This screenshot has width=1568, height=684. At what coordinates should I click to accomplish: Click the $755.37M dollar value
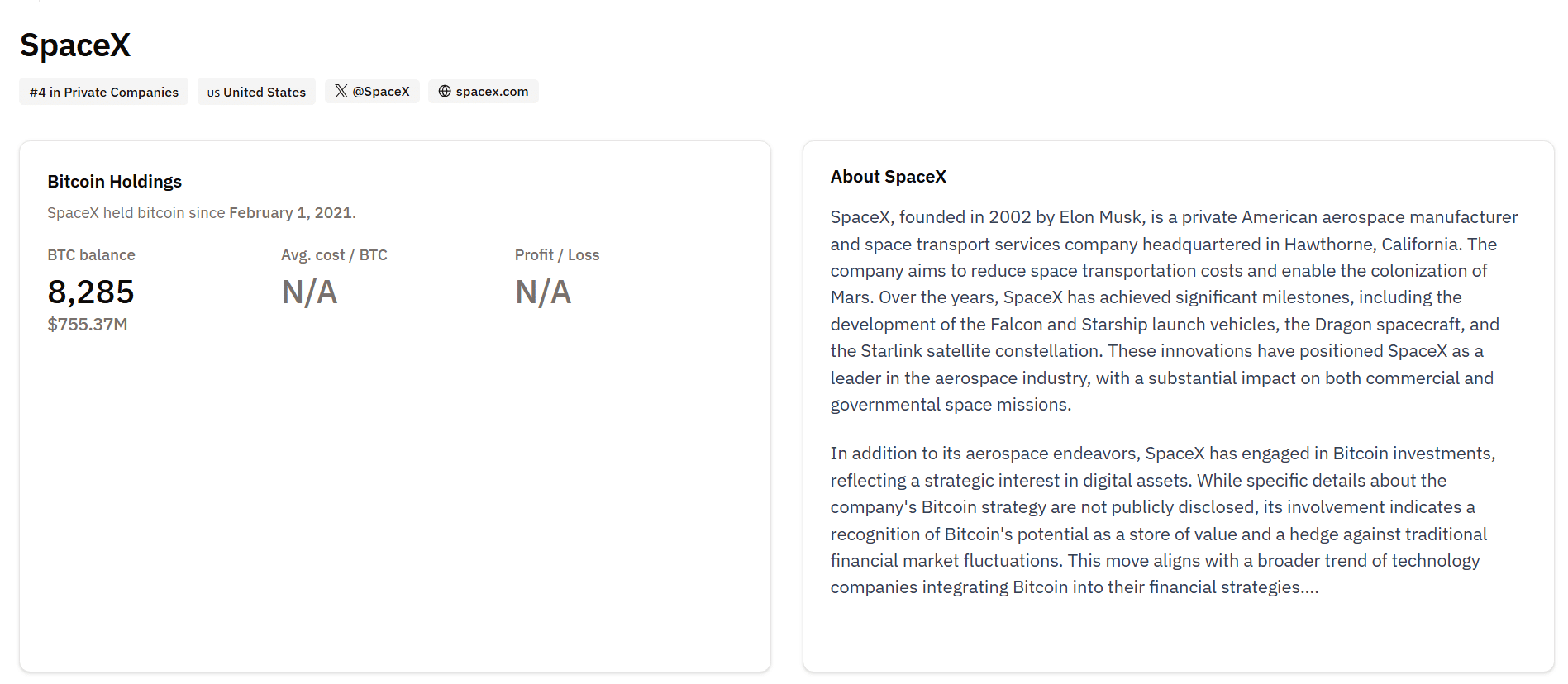87,325
